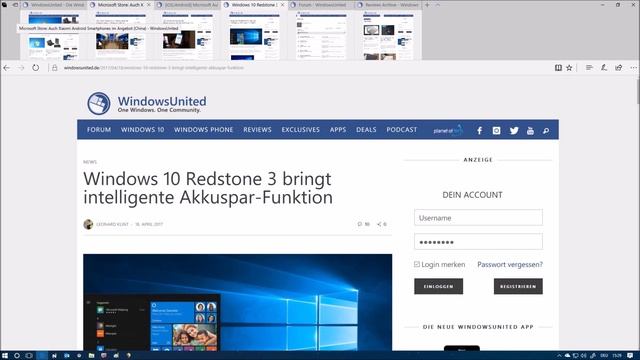Switch to Reviews Archive tab

coord(388,5)
